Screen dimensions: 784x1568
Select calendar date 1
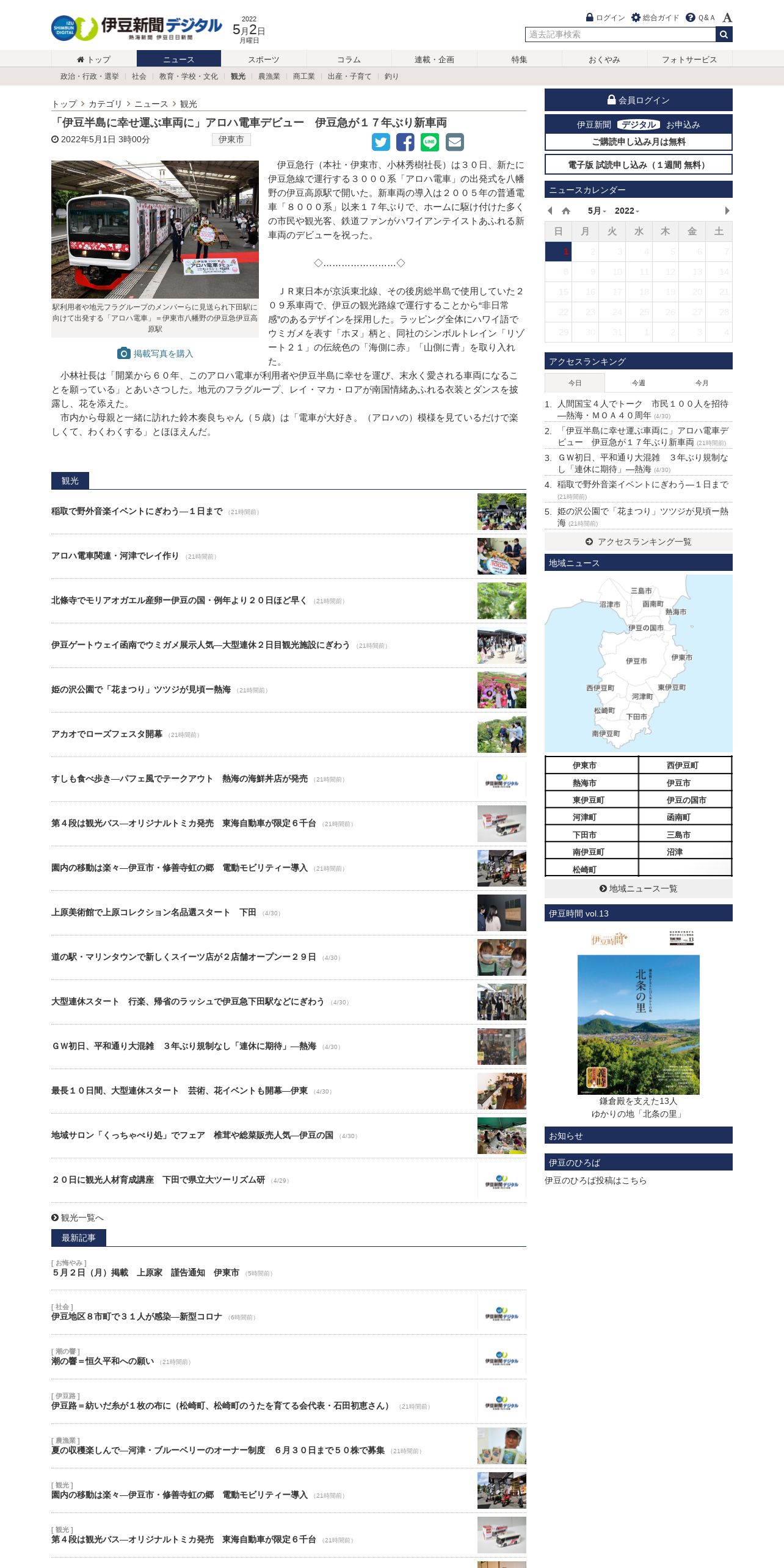pyautogui.click(x=558, y=252)
